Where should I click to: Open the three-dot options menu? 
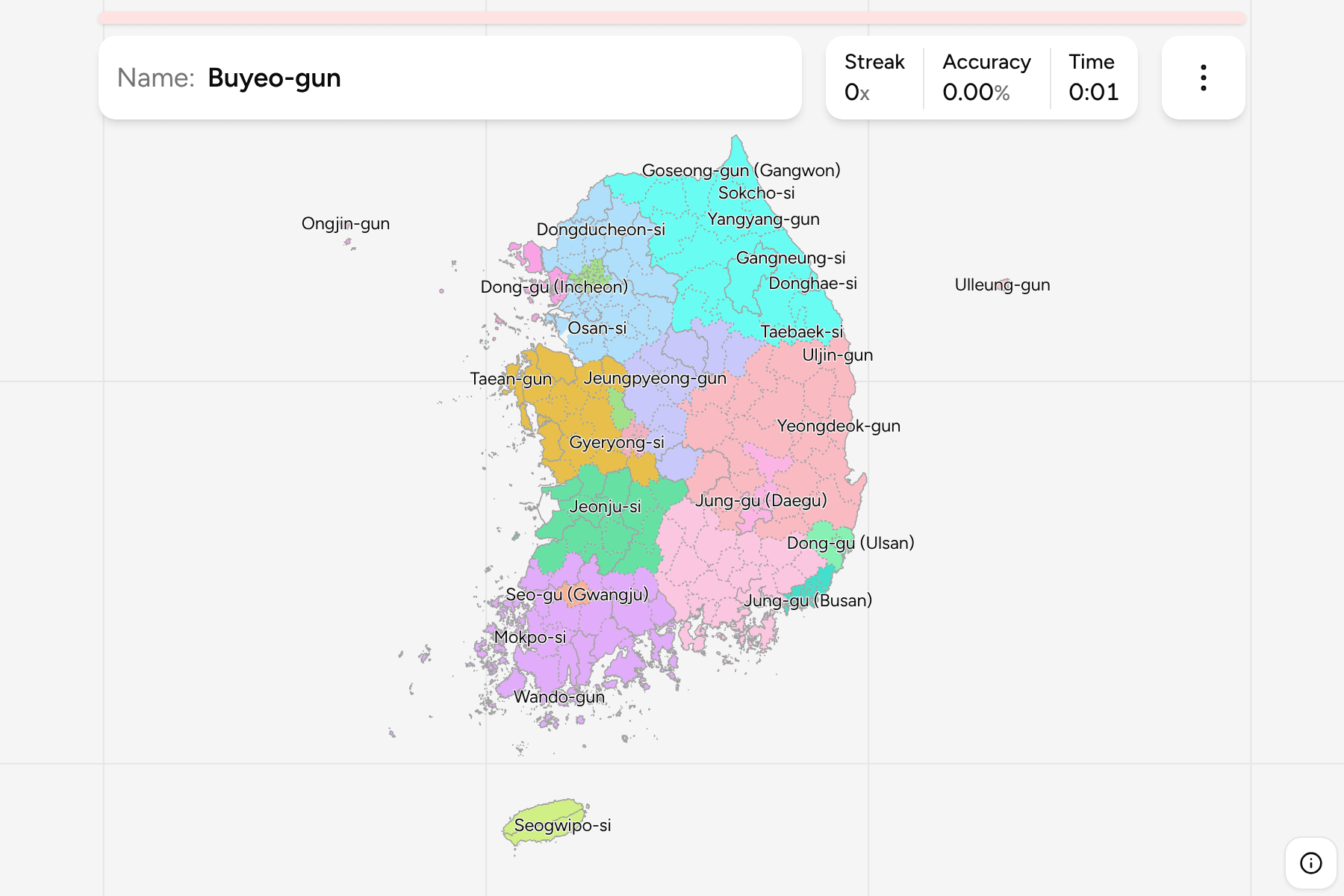tap(1203, 78)
